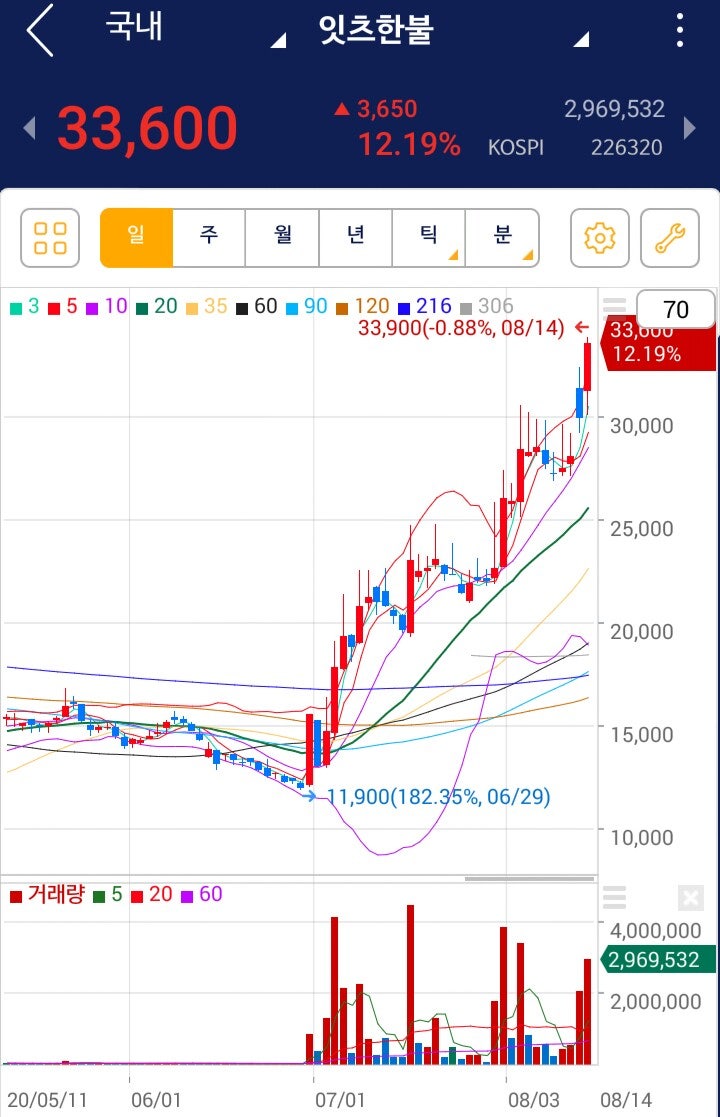Image resolution: width=720 pixels, height=1117 pixels.
Task: Select the 년 yearly chart tab
Action: point(356,238)
